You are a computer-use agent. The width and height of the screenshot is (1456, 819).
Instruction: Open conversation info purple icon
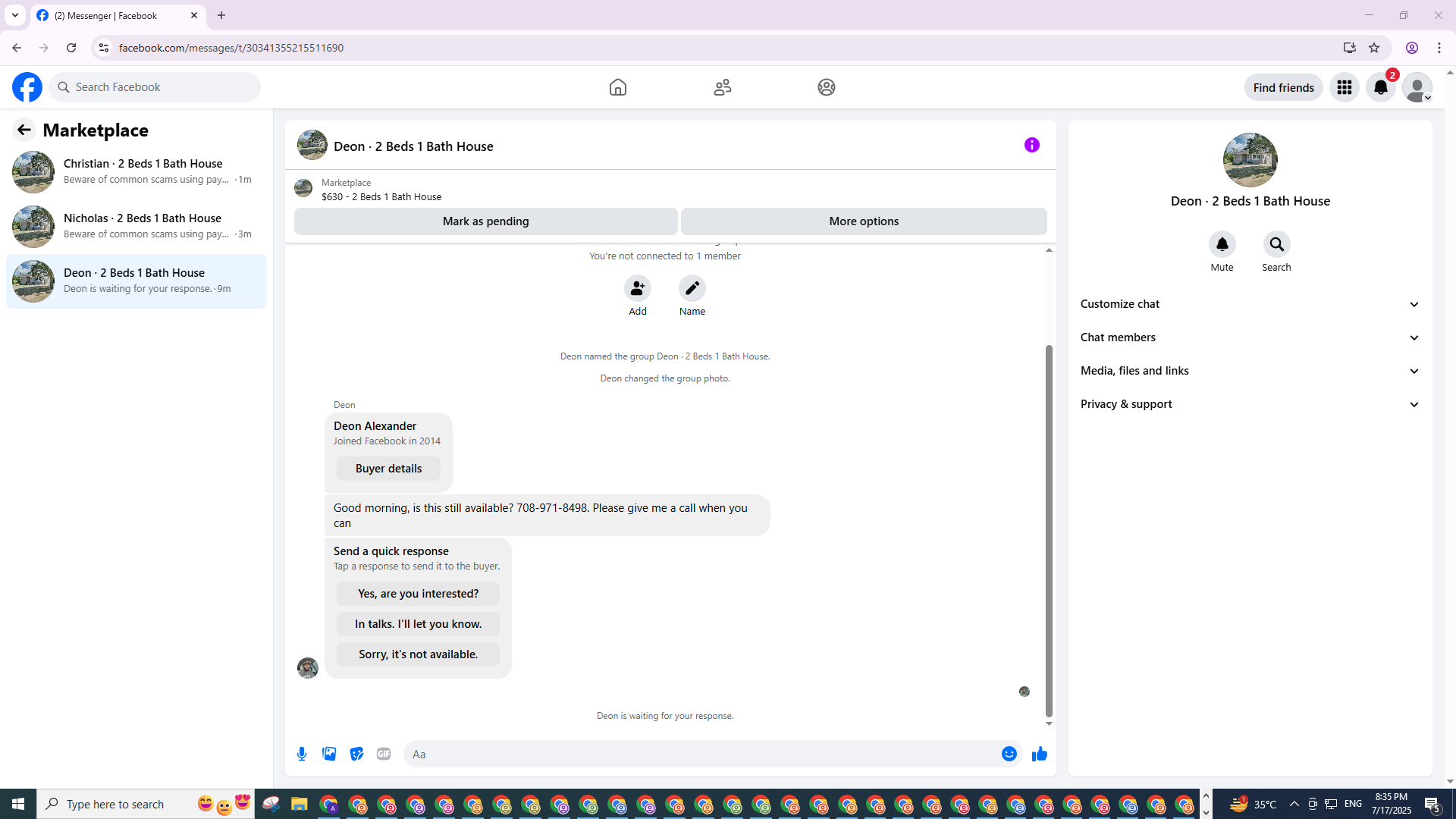pyautogui.click(x=1032, y=145)
